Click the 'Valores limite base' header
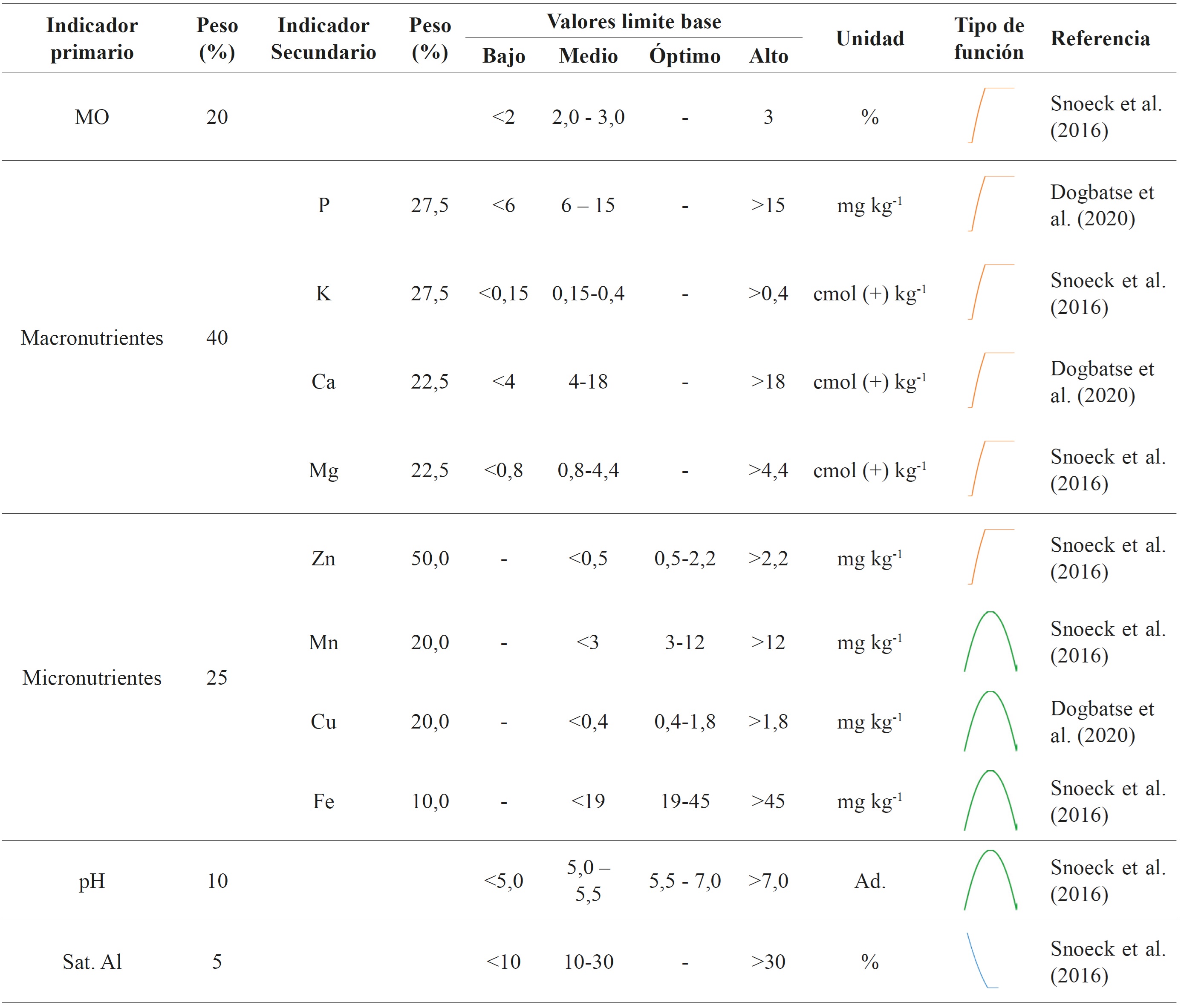The height and width of the screenshot is (1008, 1181). click(633, 22)
